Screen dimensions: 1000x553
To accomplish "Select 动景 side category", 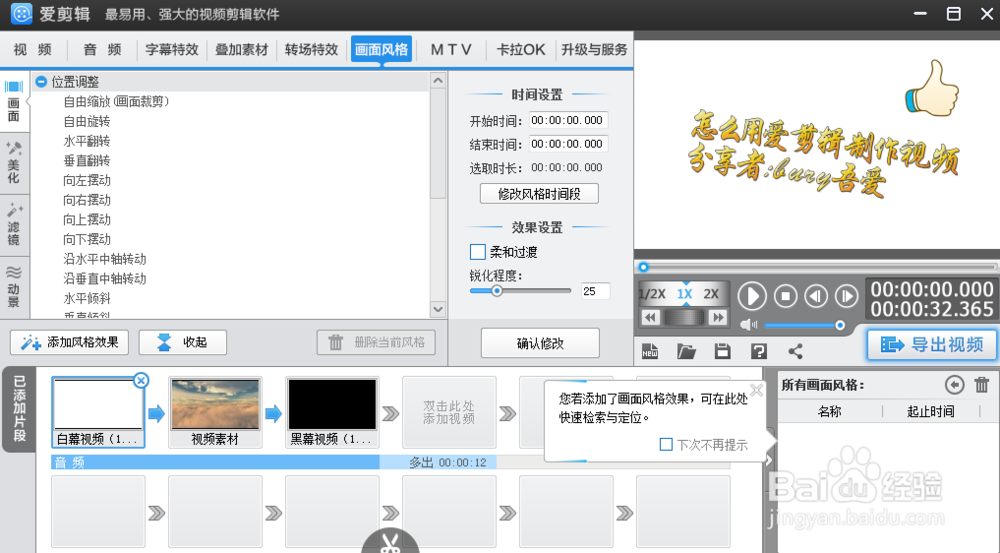I will [x=14, y=286].
